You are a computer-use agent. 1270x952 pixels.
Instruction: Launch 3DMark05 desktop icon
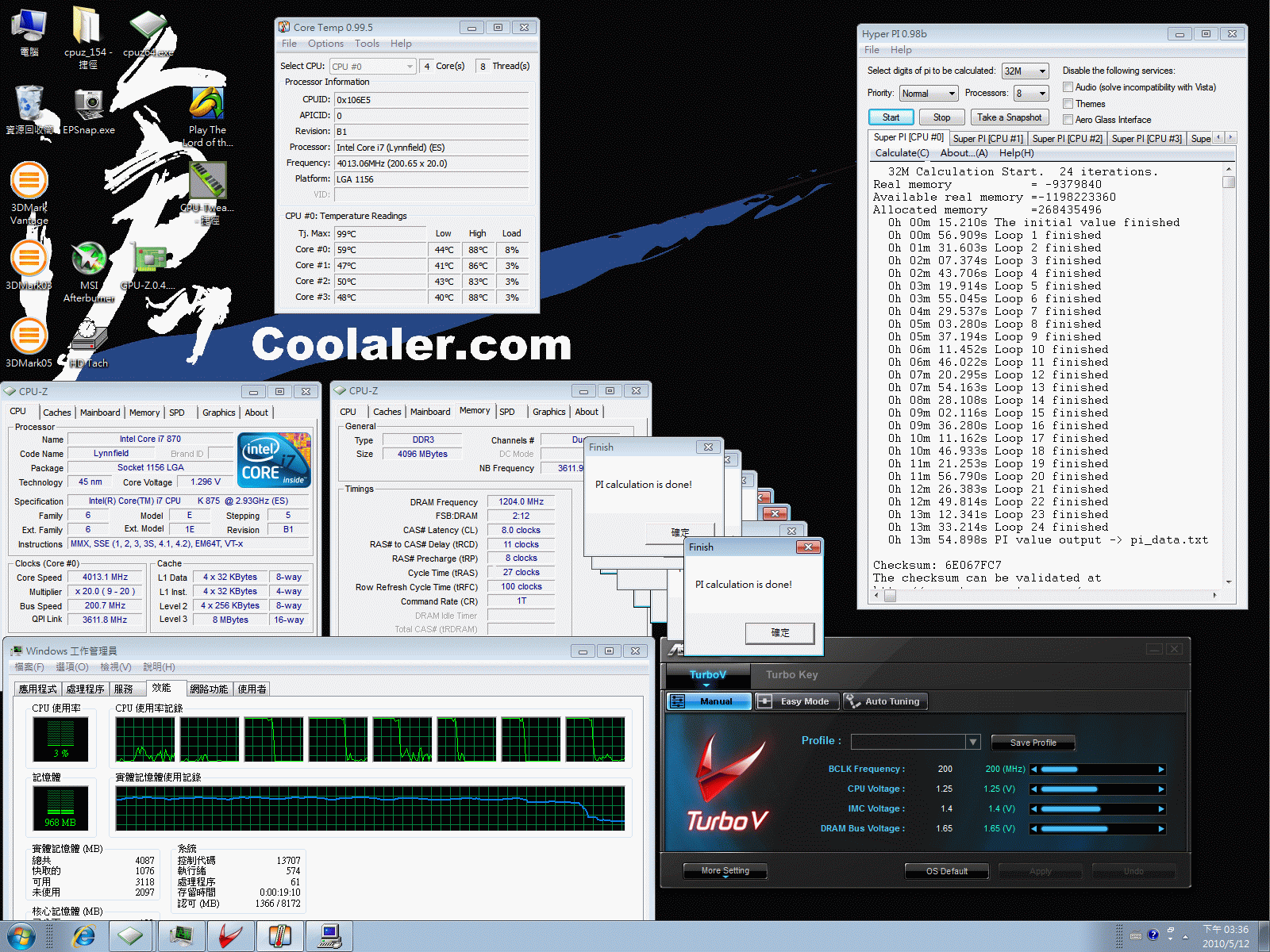coord(29,343)
